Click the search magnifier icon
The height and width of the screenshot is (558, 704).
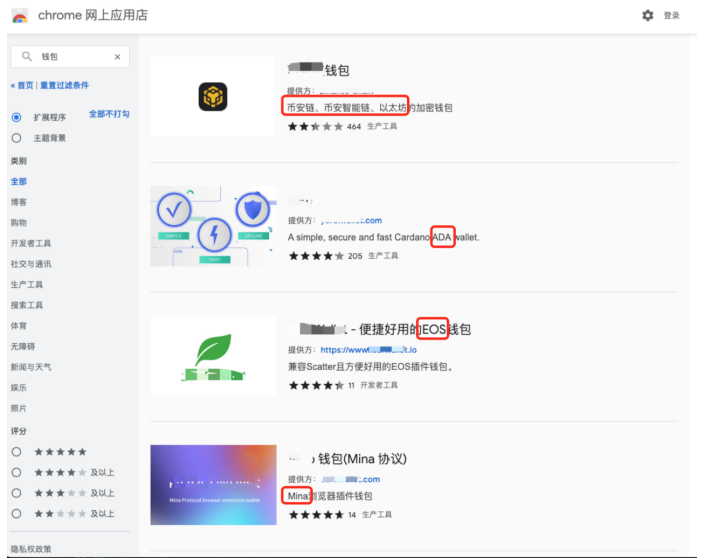pos(27,57)
